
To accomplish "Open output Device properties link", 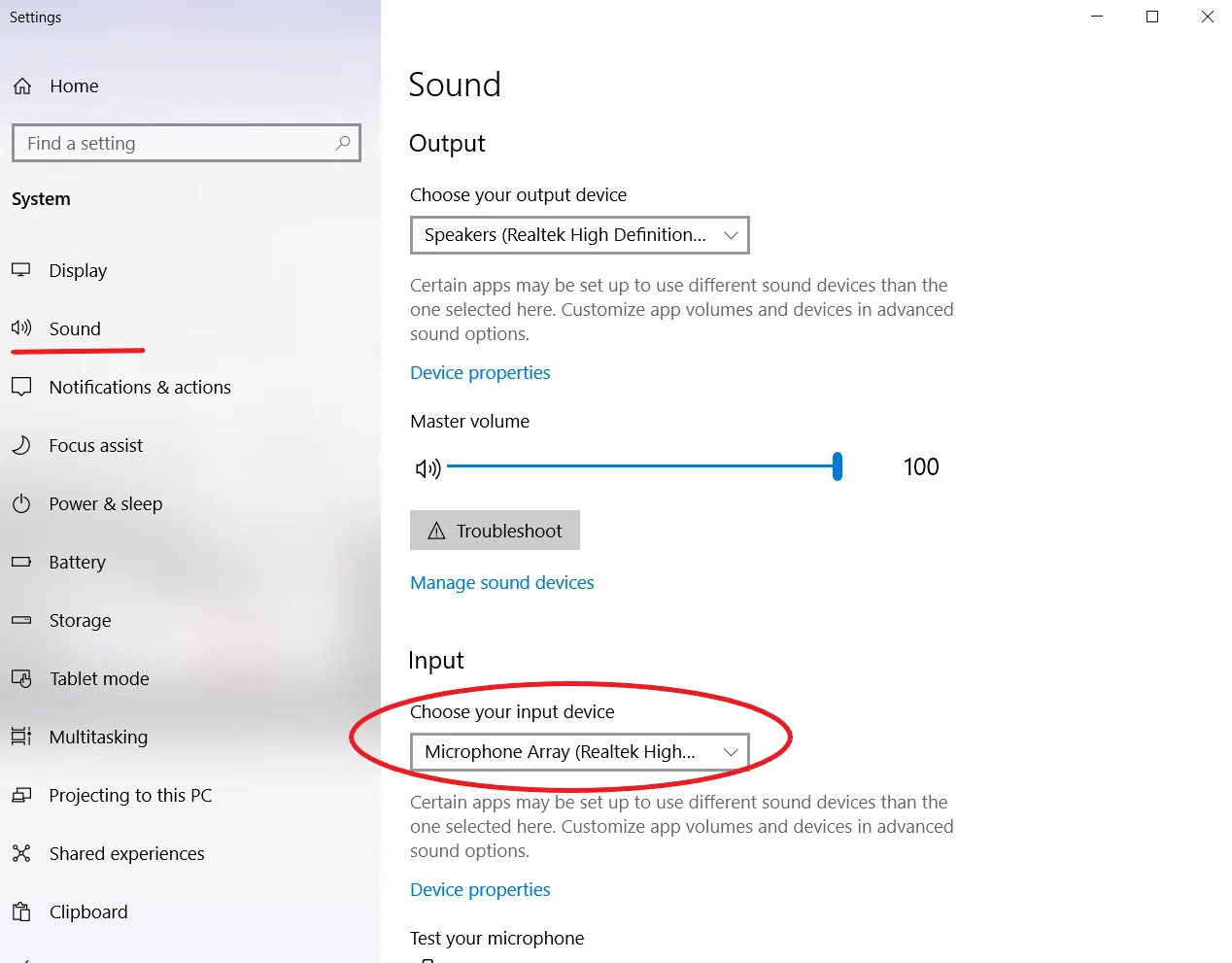I will click(480, 372).
